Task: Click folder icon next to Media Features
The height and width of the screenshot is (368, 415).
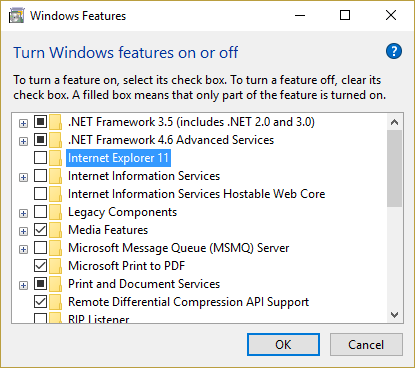Action: (55, 230)
